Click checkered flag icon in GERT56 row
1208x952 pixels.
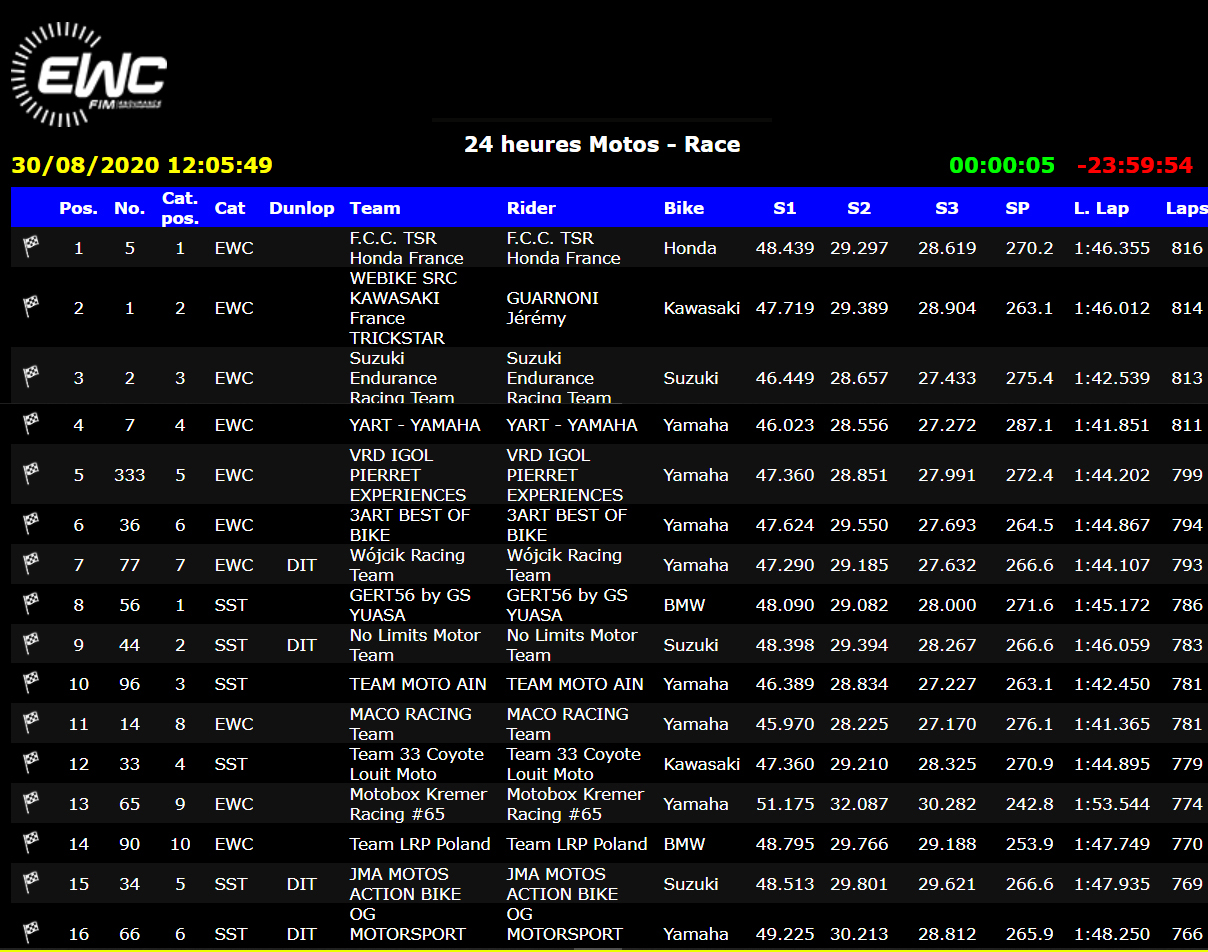(31, 604)
